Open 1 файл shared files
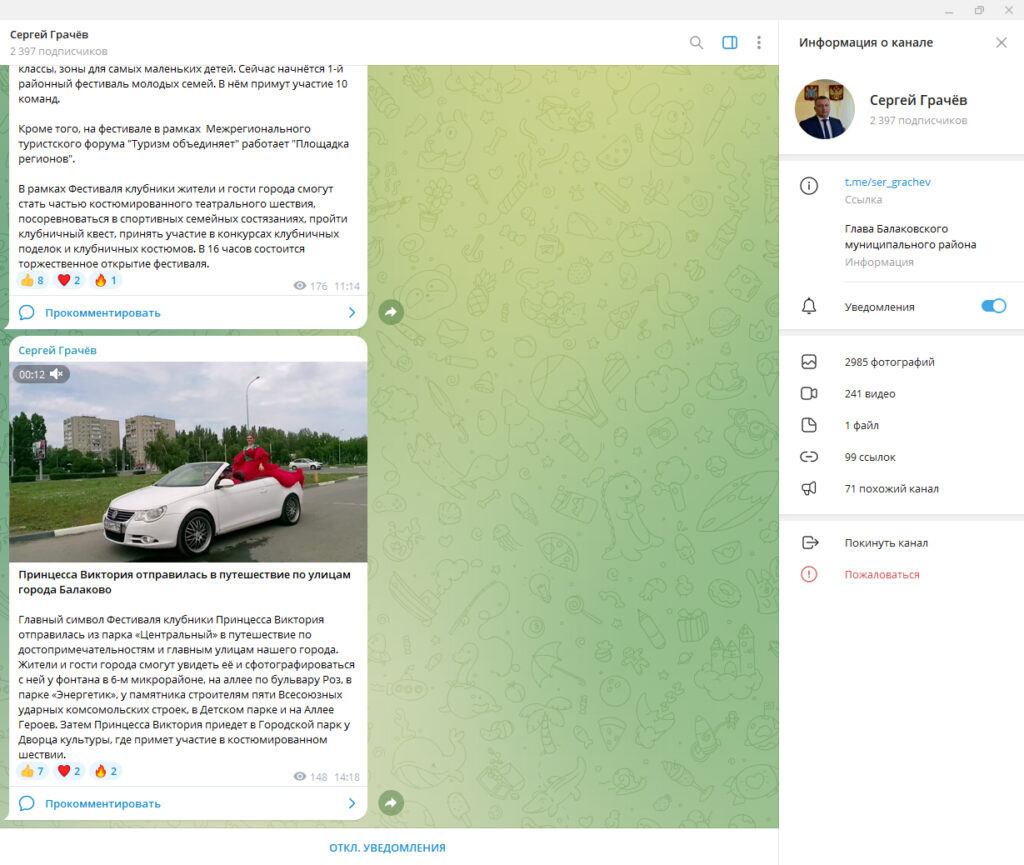Viewport: 1024px width, 865px height. coord(861,426)
